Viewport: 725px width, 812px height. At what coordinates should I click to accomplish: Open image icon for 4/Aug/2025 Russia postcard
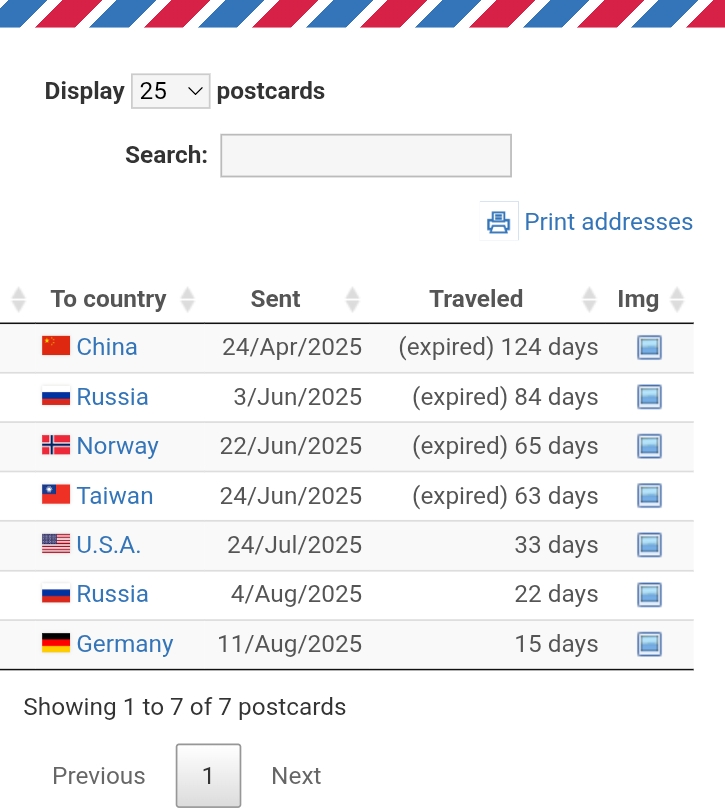649,595
